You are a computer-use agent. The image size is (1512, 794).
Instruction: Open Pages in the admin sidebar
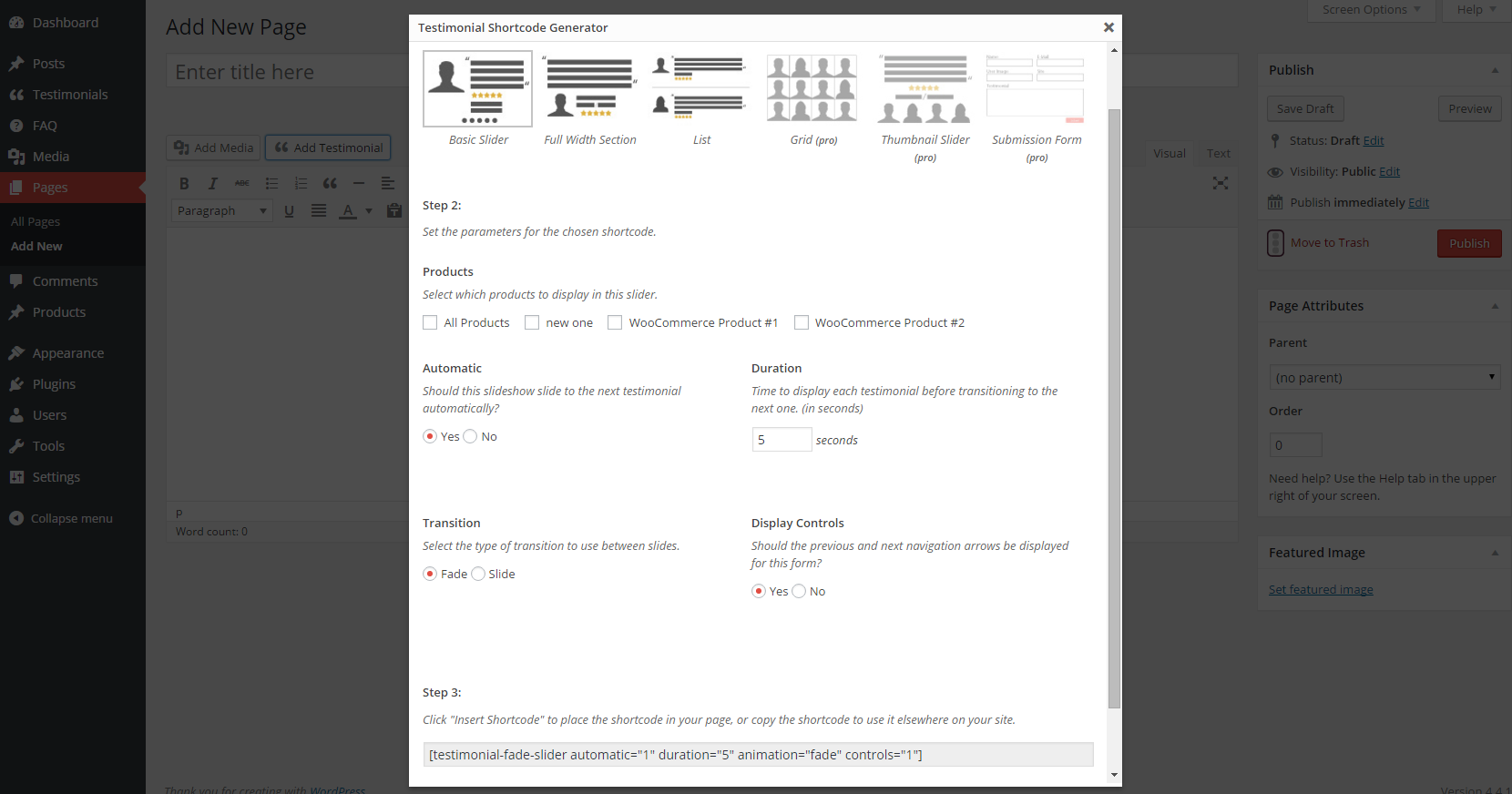click(x=73, y=188)
